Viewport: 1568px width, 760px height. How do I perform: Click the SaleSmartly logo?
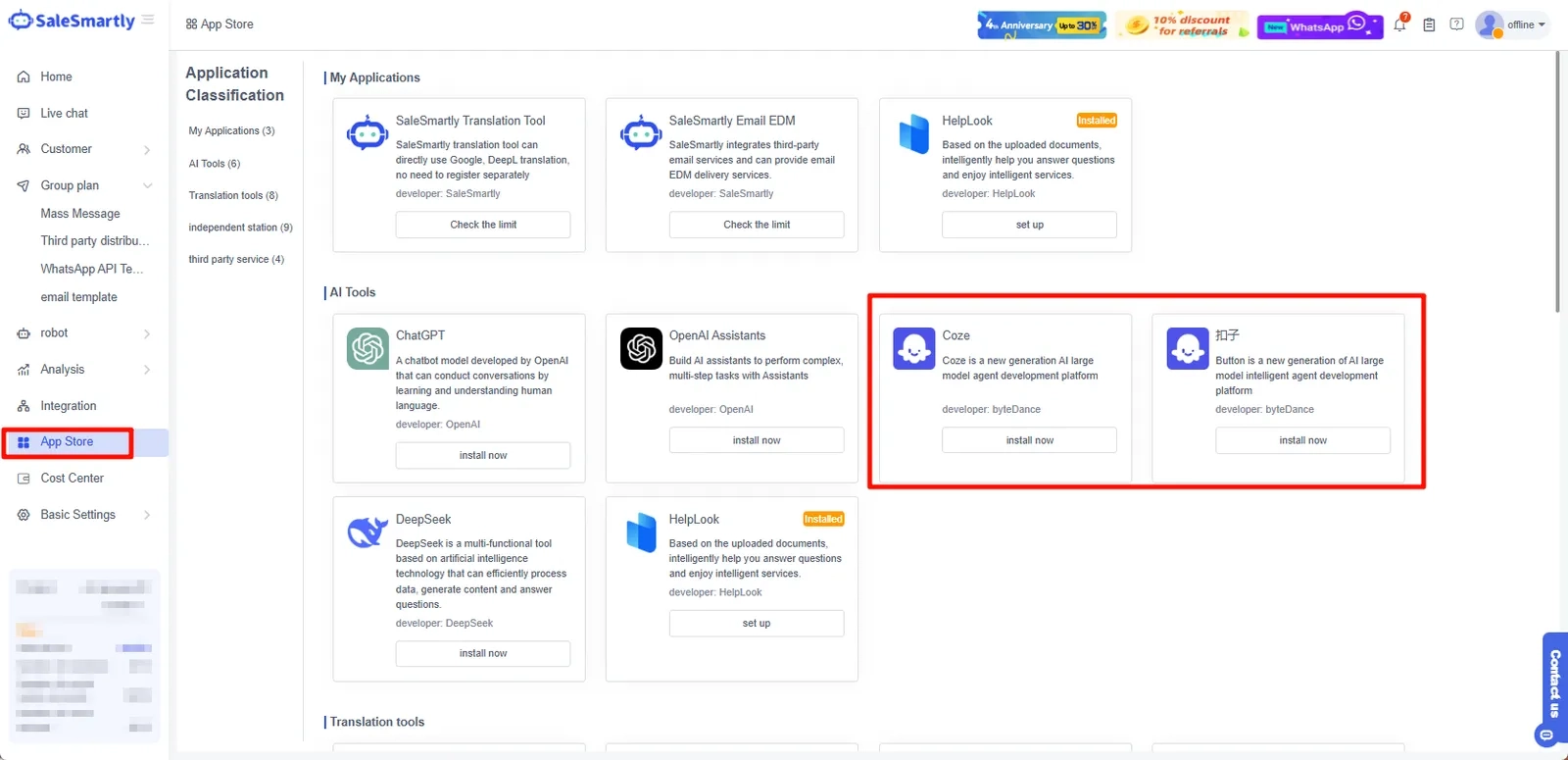[72, 21]
